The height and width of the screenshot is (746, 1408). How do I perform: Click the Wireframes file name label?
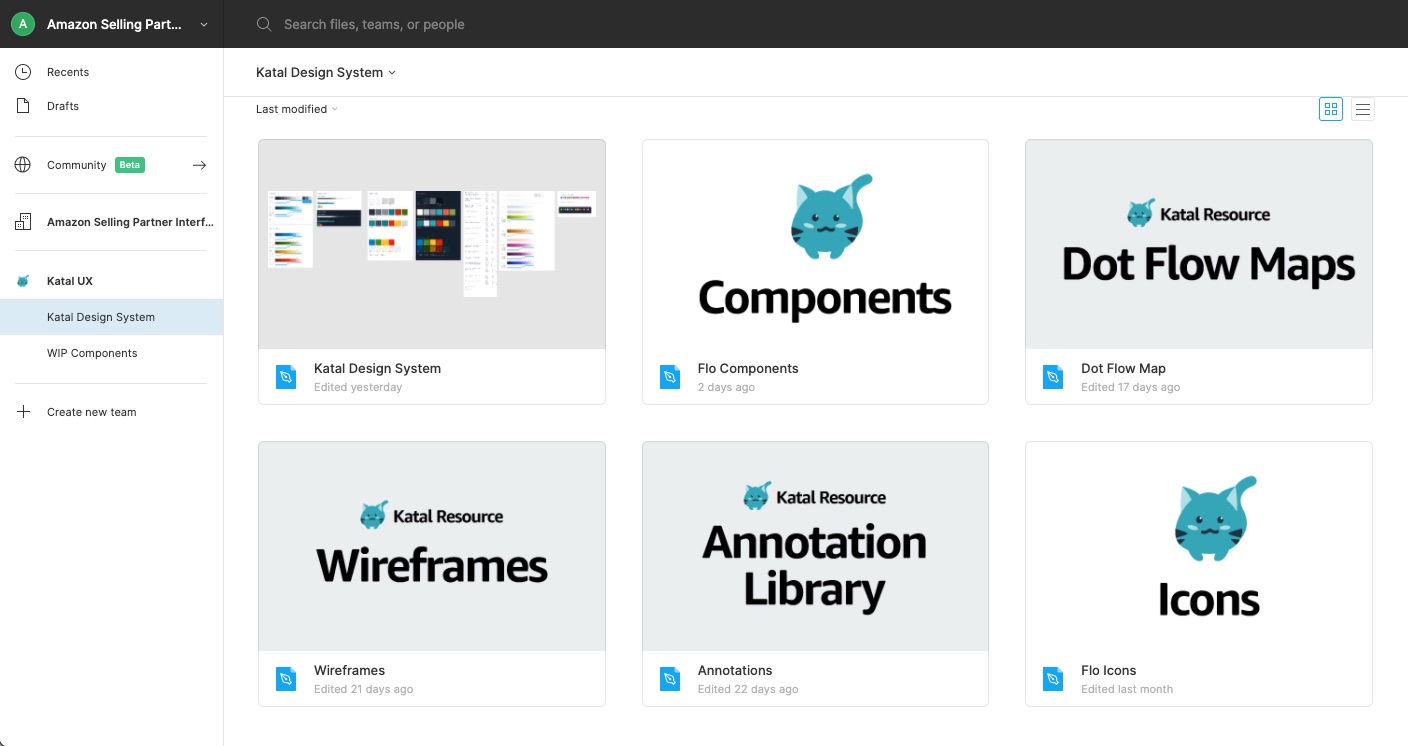349,670
